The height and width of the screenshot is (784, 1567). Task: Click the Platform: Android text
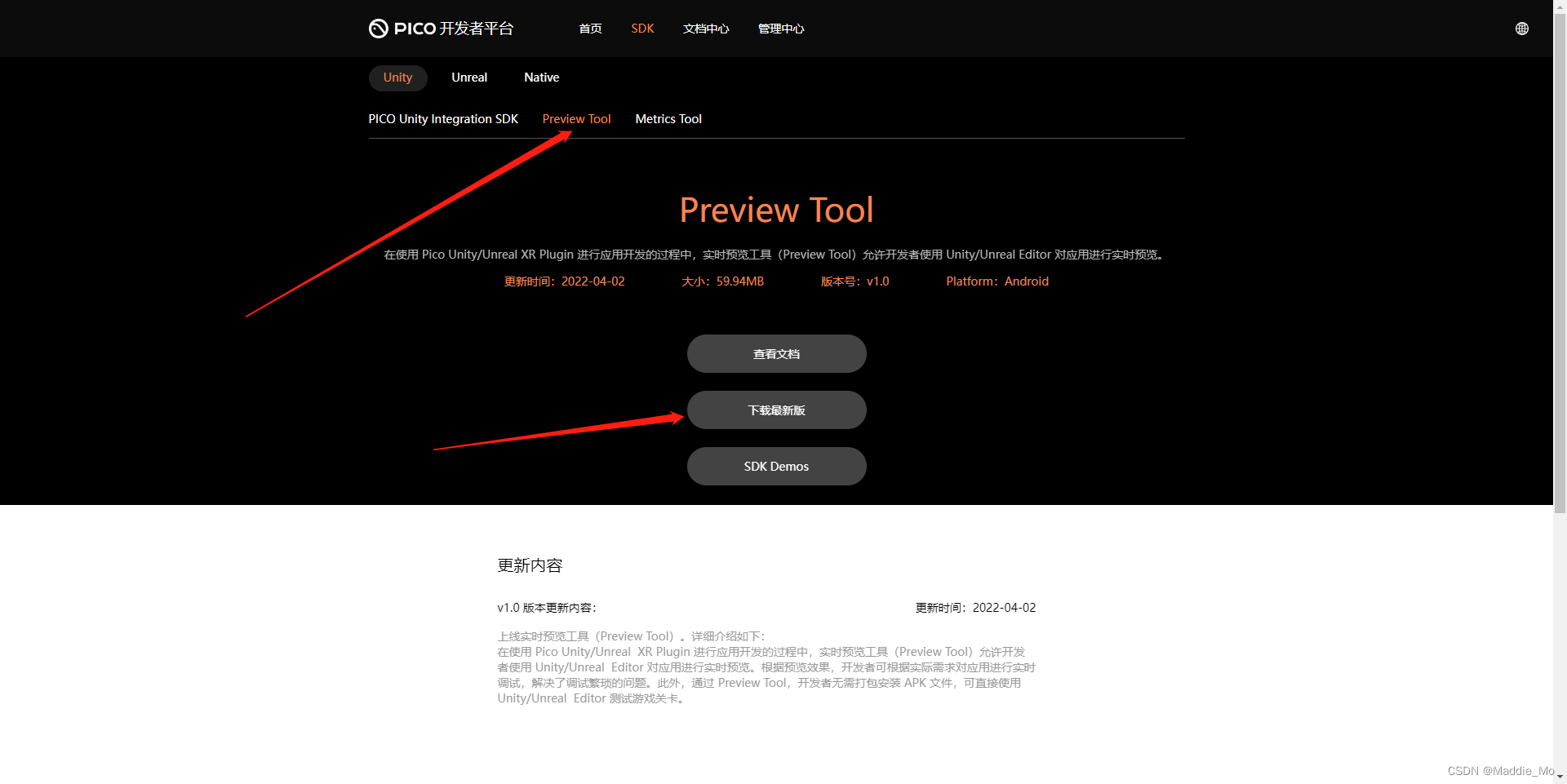997,281
